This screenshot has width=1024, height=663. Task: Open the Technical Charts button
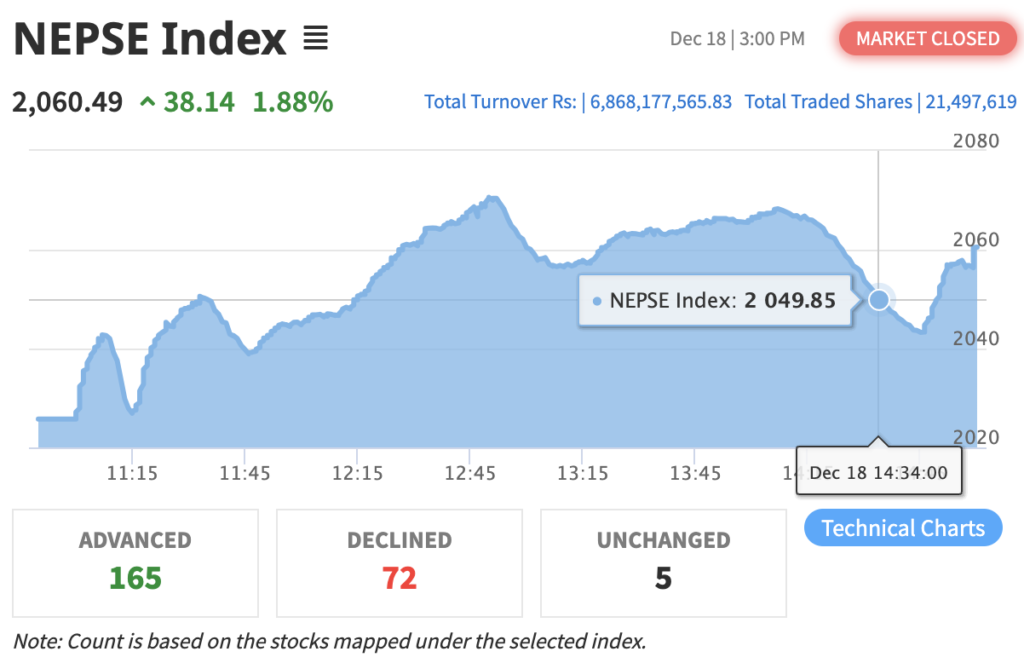coord(902,528)
